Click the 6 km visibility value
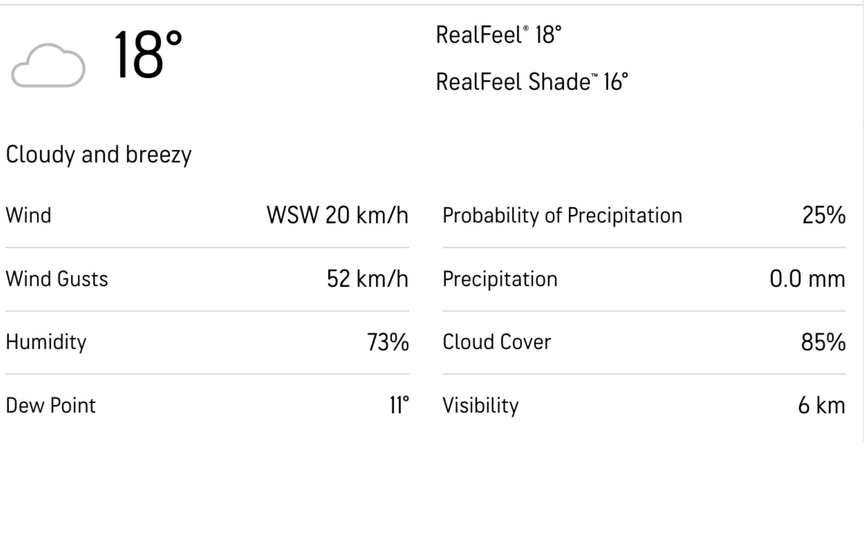 [821, 405]
